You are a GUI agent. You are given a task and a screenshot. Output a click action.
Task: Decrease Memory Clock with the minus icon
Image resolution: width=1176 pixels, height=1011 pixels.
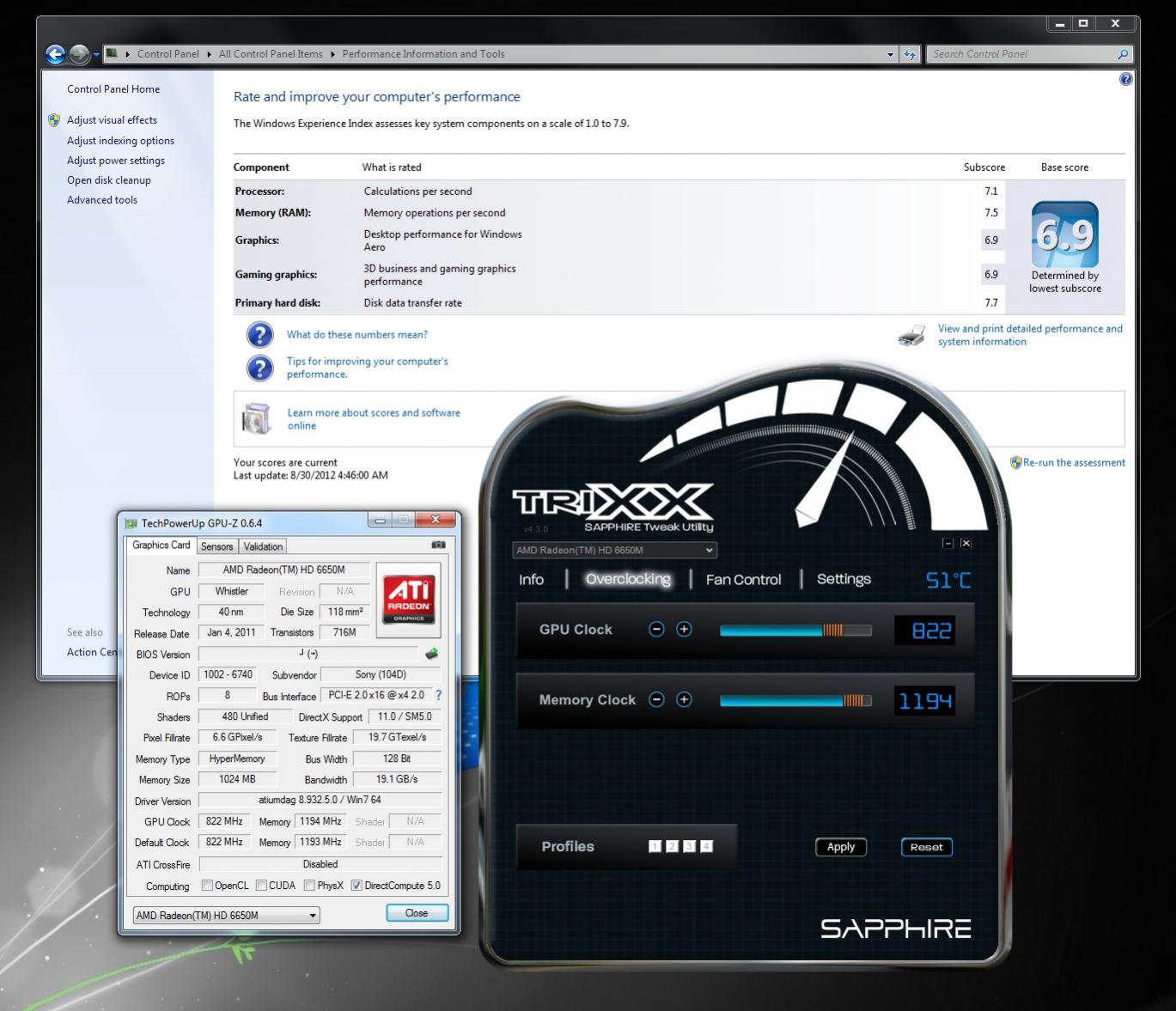pos(656,700)
